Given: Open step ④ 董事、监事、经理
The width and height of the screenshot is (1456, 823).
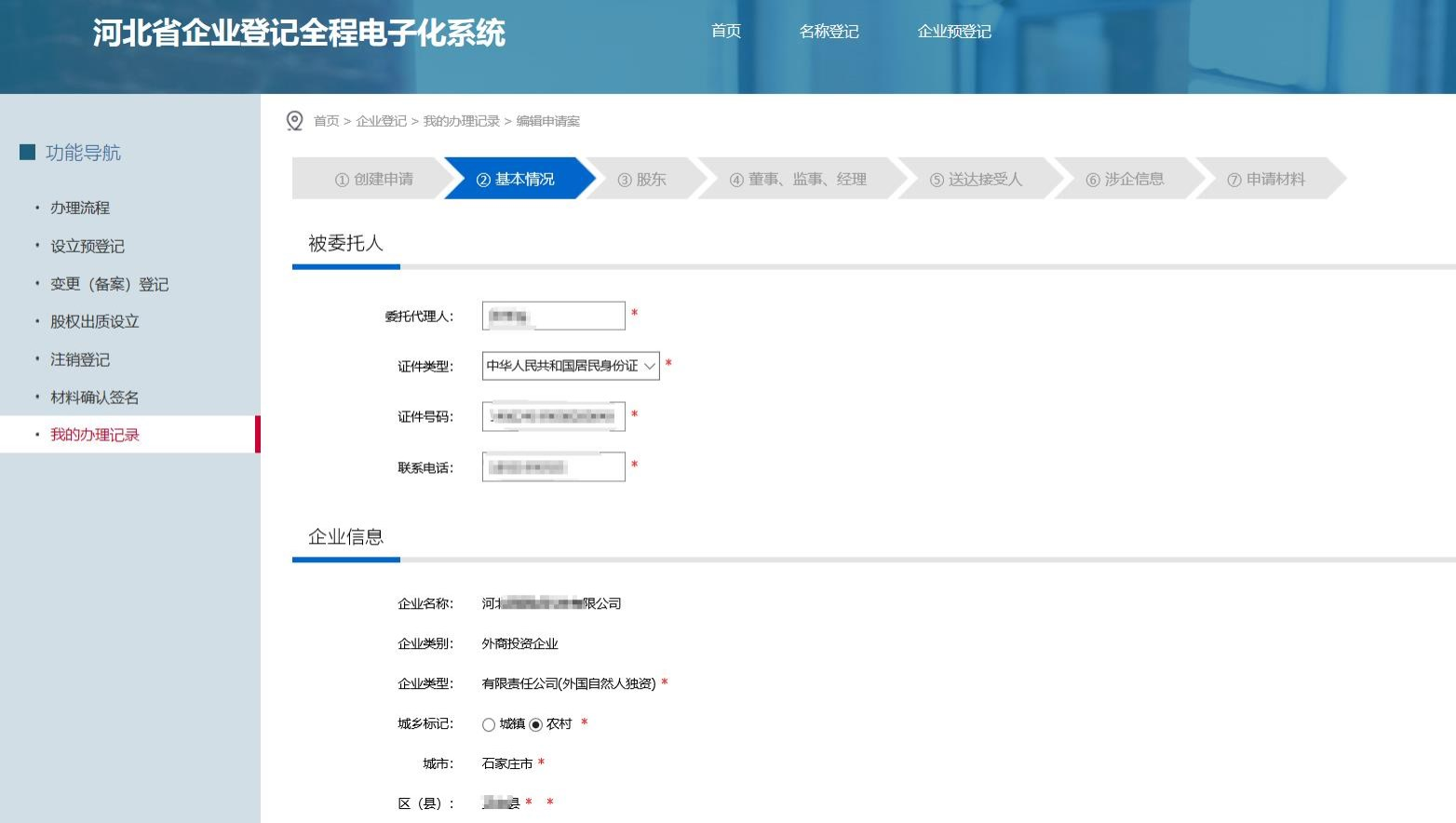Looking at the screenshot, I should coord(798,179).
